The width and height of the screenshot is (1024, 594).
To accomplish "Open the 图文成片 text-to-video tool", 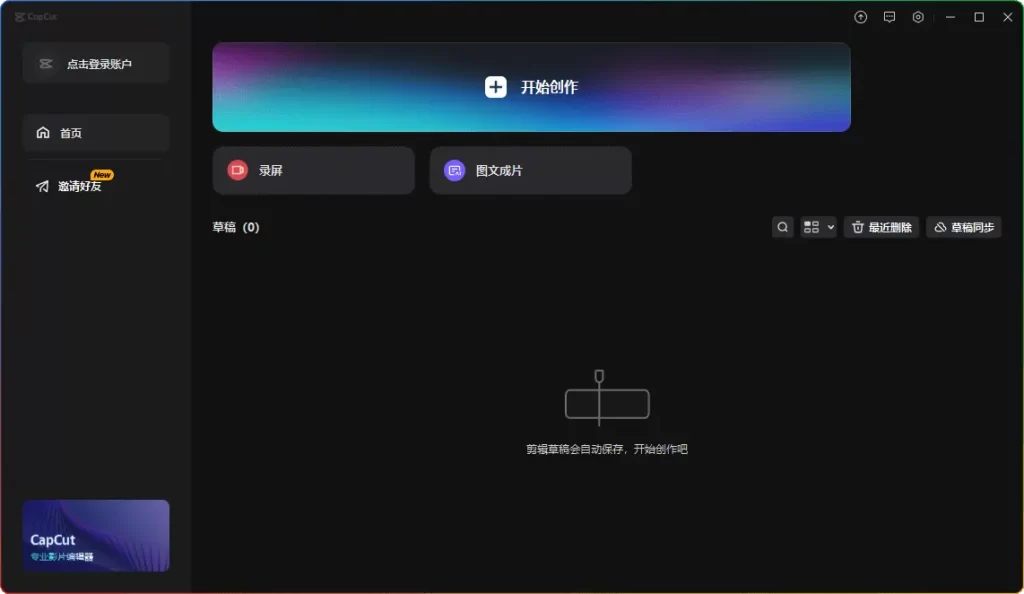I will point(530,170).
